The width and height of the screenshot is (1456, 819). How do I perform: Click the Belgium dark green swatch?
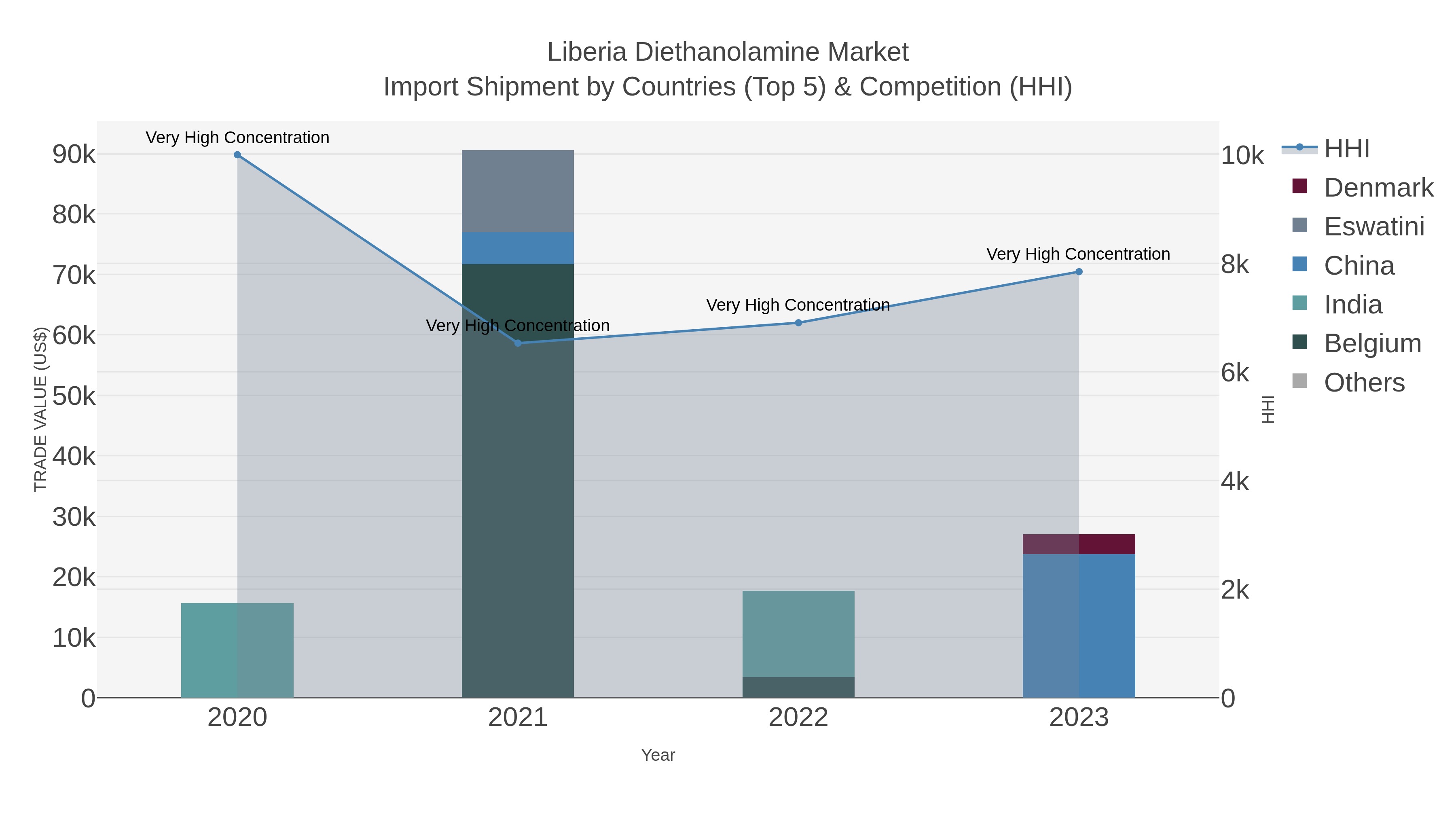coord(1300,342)
